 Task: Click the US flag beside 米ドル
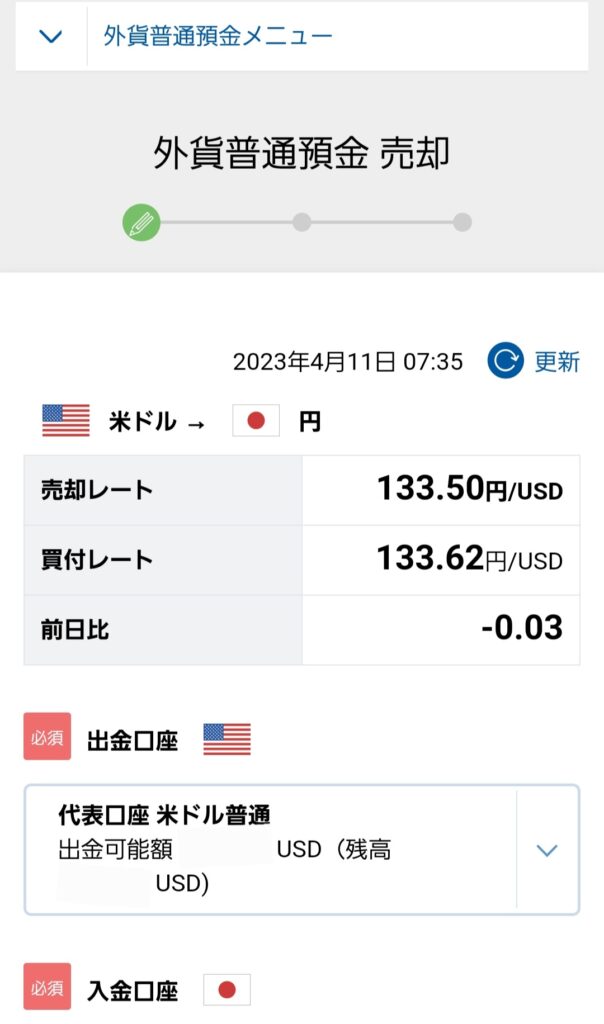tap(66, 420)
